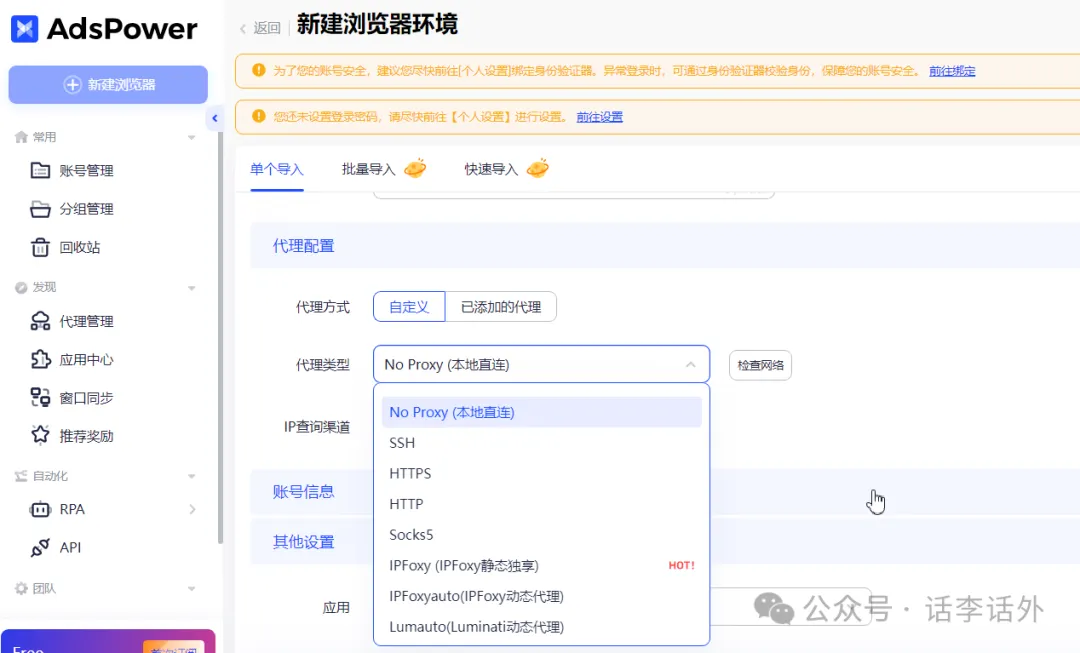1080x653 pixels.
Task: Open 推荐奖励 star item
Action: pos(72,435)
